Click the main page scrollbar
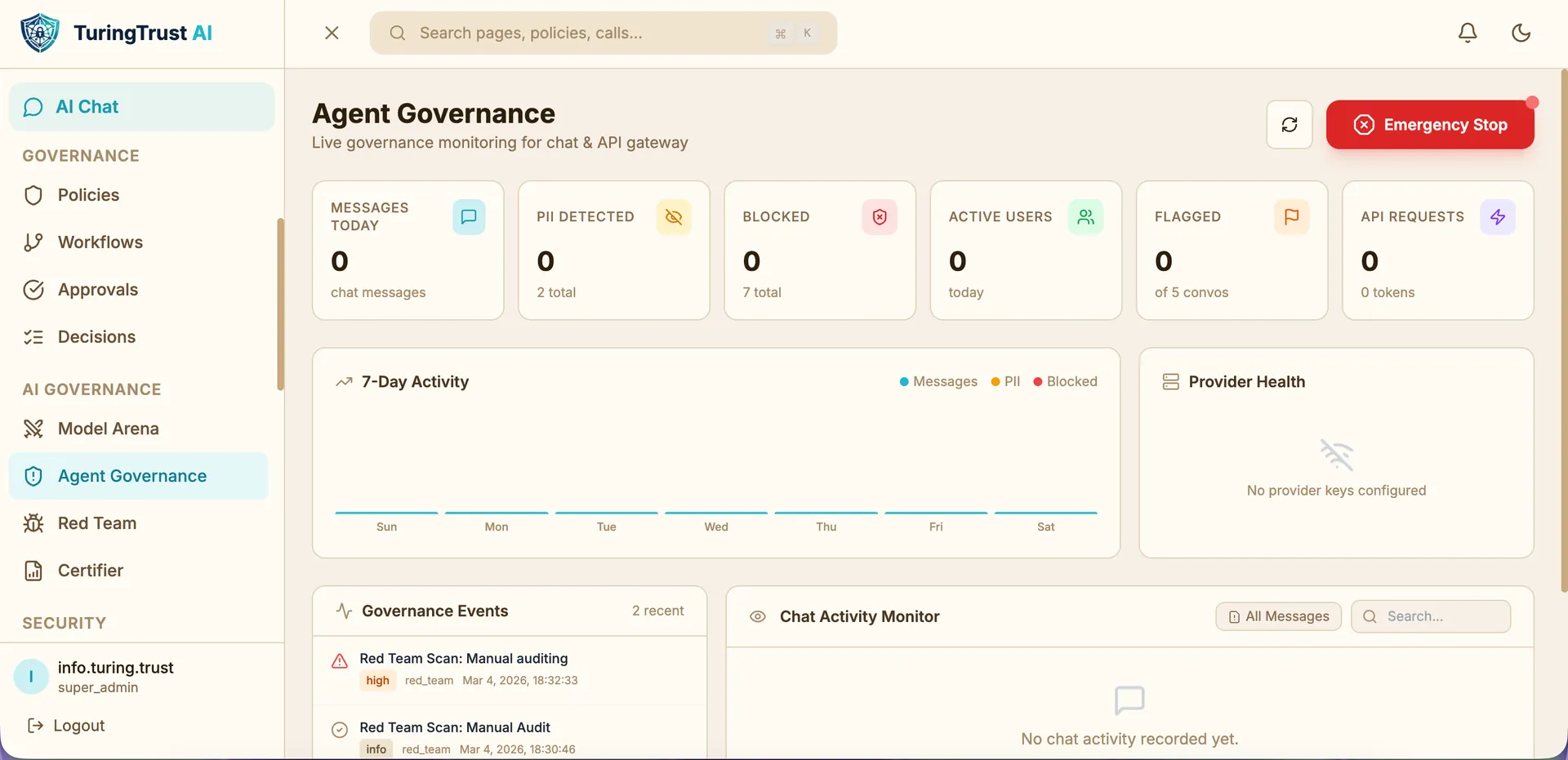 pos(1564,331)
